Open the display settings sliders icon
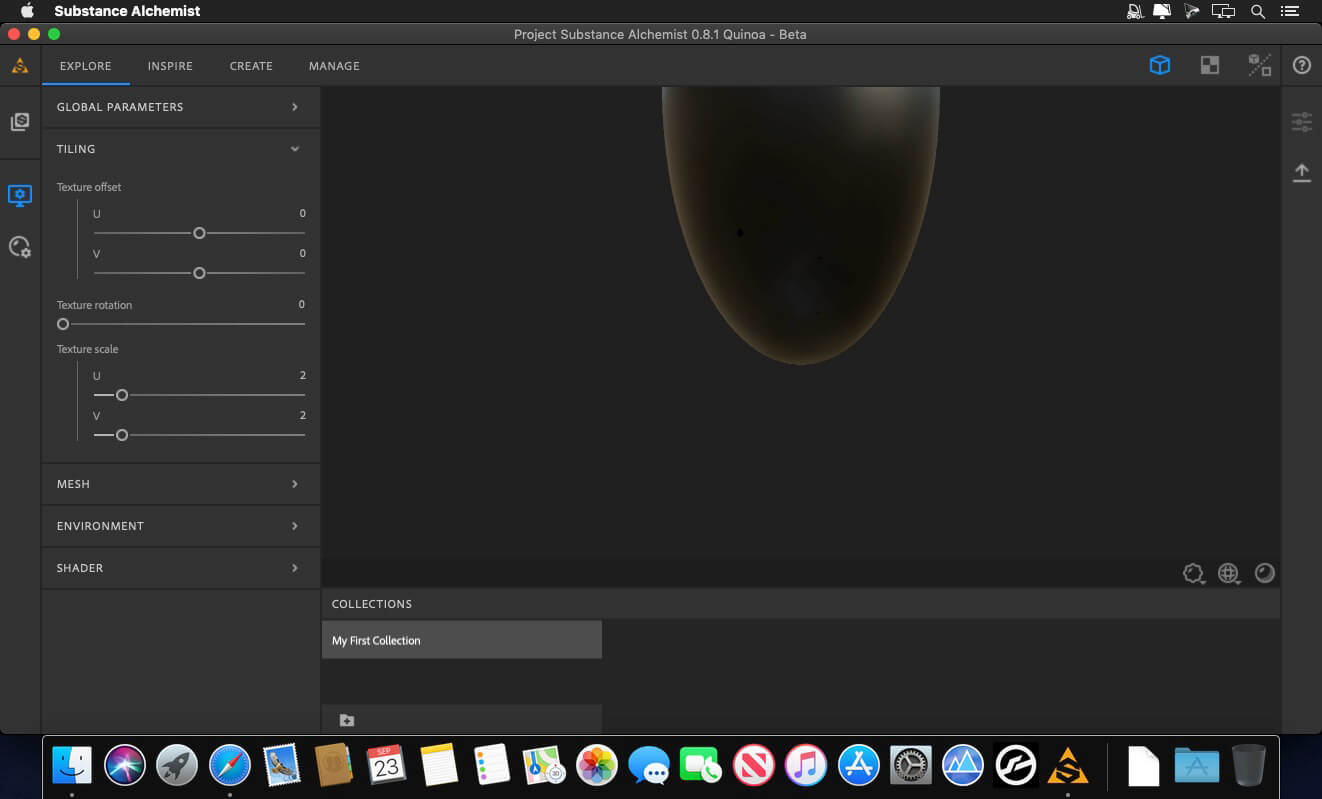 point(1302,120)
